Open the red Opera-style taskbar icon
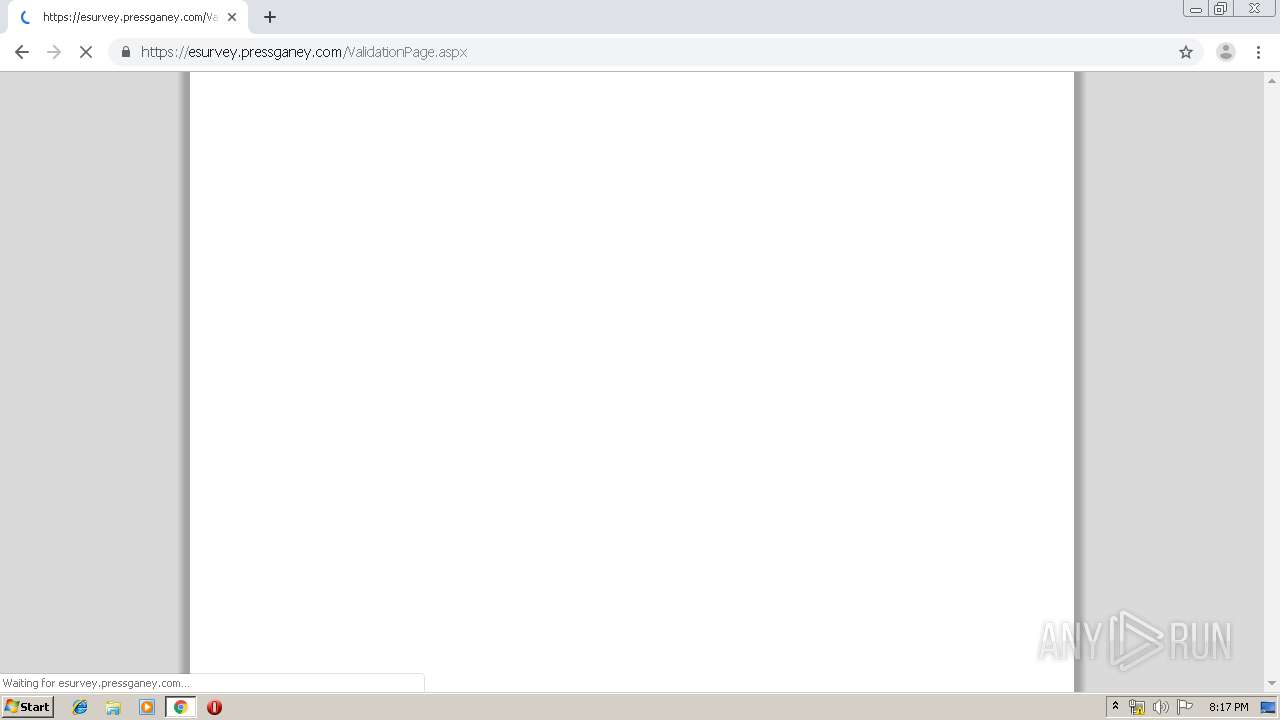Viewport: 1280px width, 720px height. (214, 707)
